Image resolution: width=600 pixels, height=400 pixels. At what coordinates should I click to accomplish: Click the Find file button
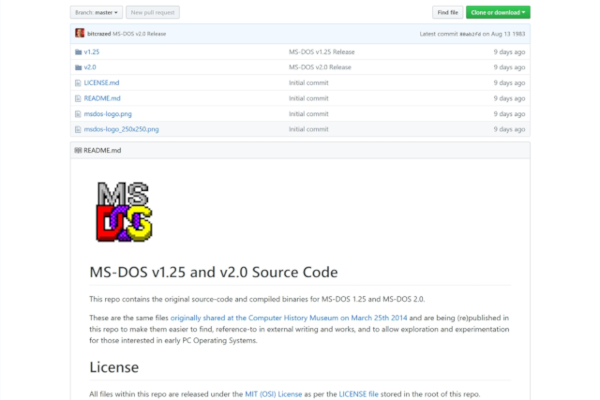448,13
